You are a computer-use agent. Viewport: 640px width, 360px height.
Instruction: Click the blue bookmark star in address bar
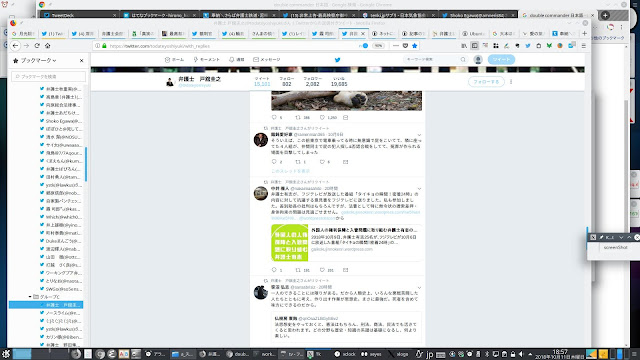click(415, 46)
